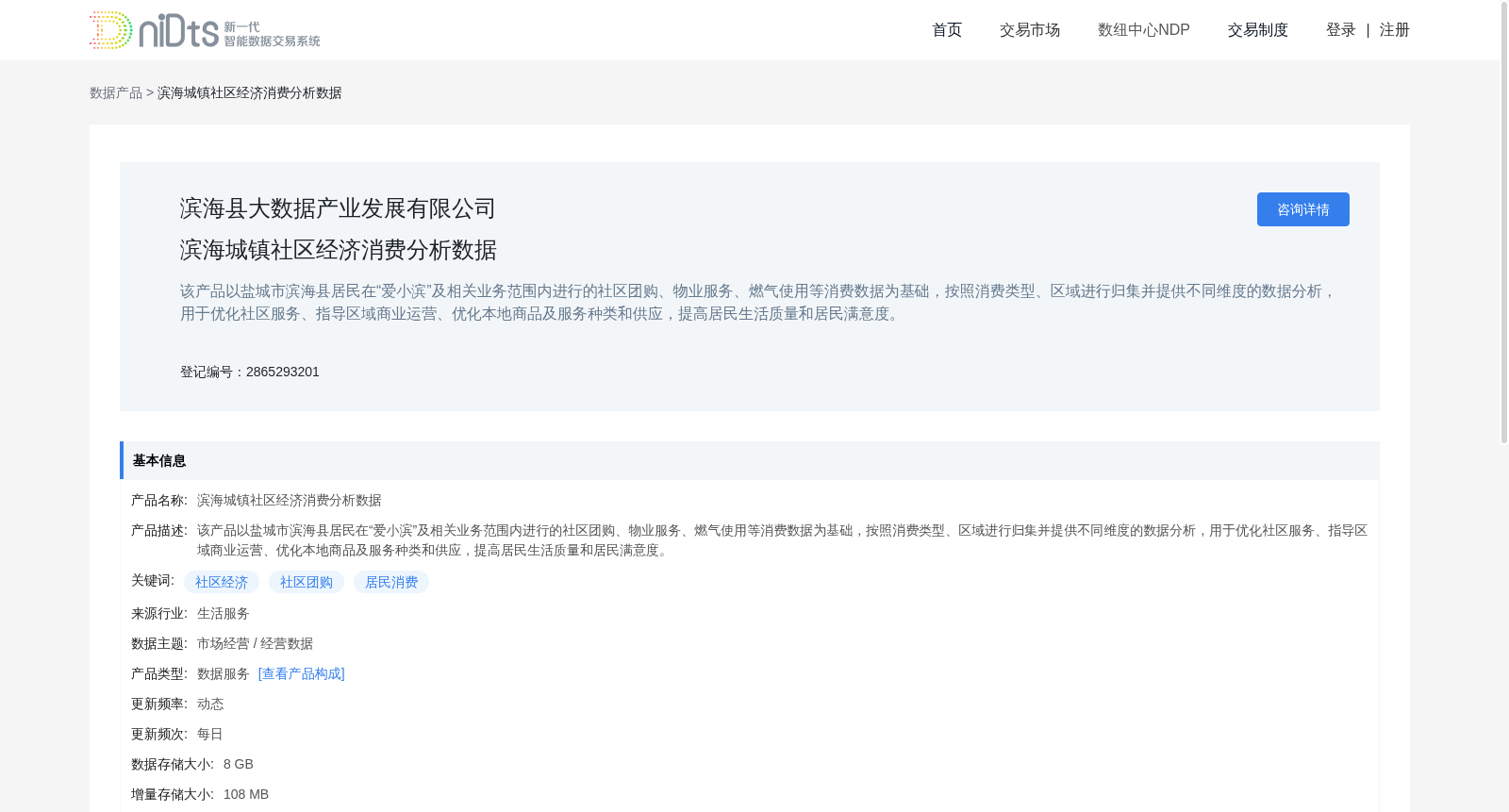The height and width of the screenshot is (812, 1509).
Task: Click the 生活服务 industry value
Action: point(223,613)
